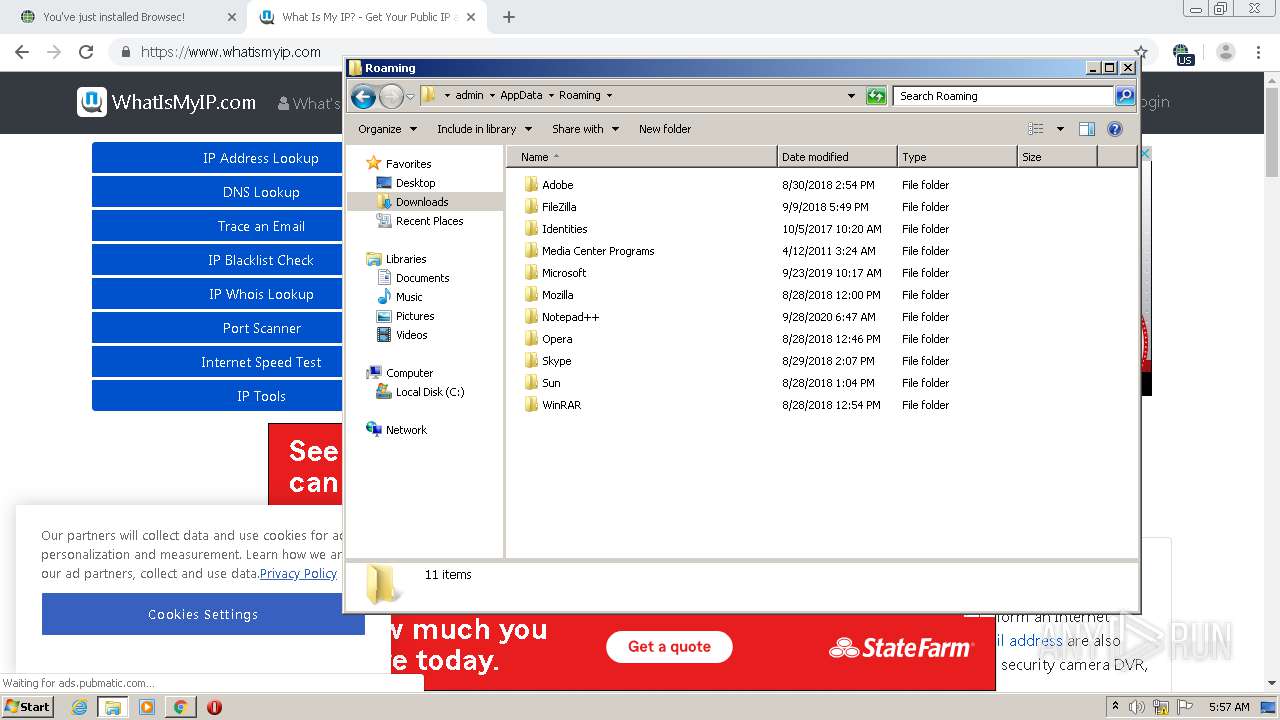Open Explorer help question mark icon
Screen dimensions: 1280x720
tap(1115, 129)
